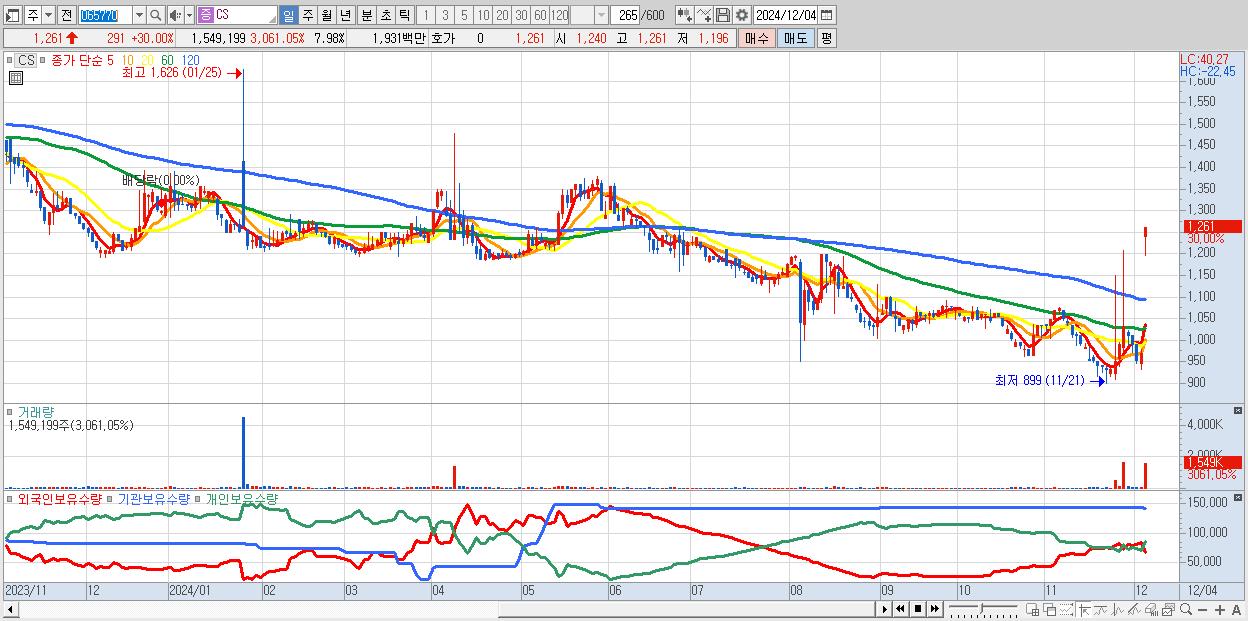Click the trend line overlay icon
Viewport: 1248px width, 621px height.
point(1101,610)
